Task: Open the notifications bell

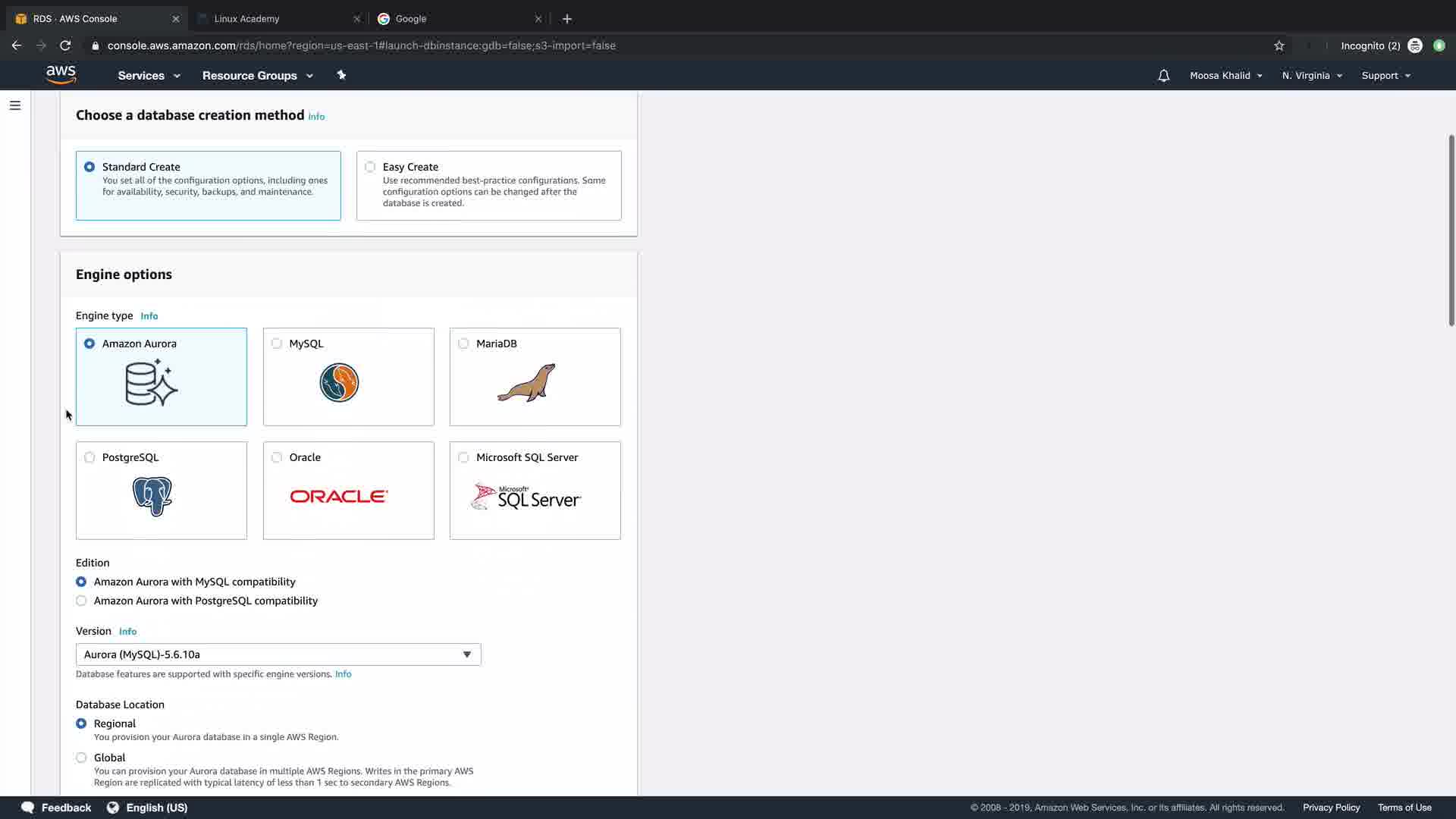Action: click(1163, 76)
